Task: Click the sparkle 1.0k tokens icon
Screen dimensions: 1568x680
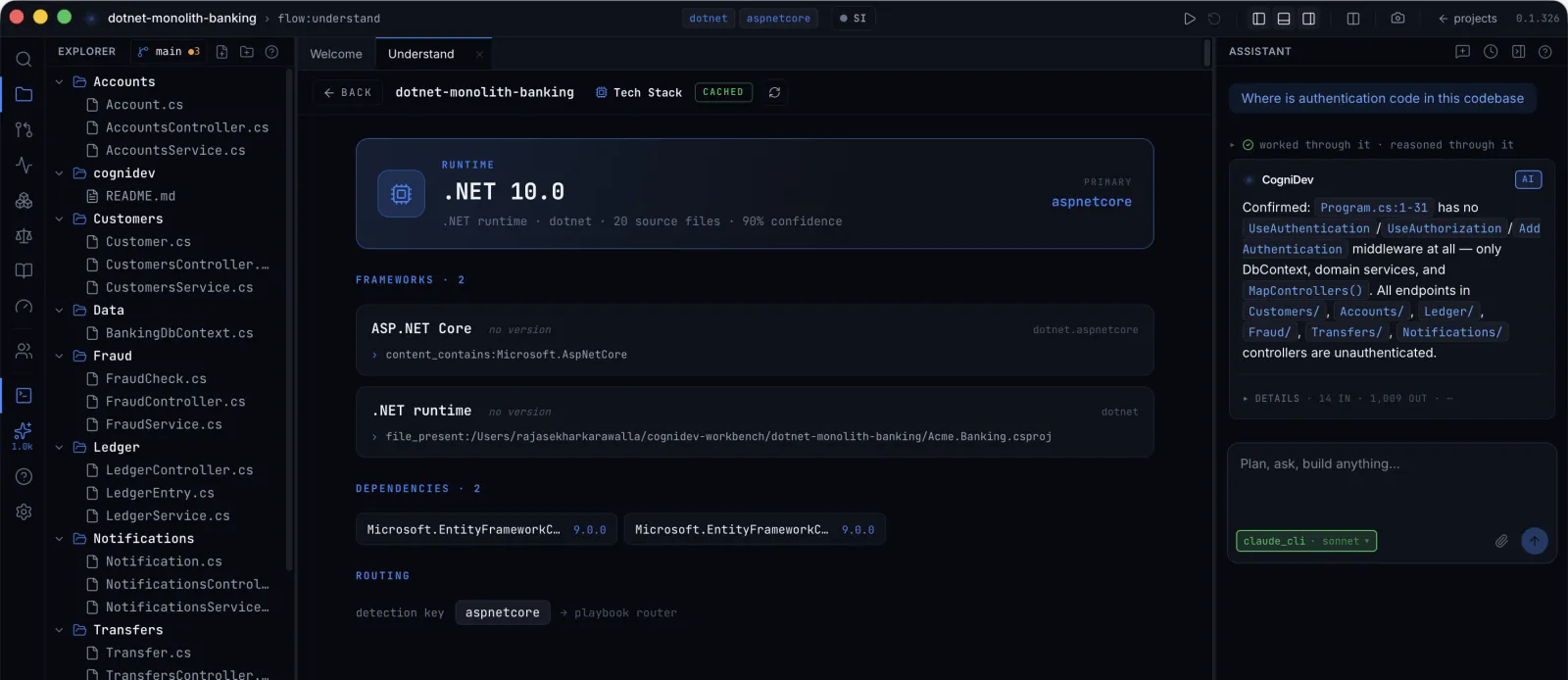Action: 23,435
